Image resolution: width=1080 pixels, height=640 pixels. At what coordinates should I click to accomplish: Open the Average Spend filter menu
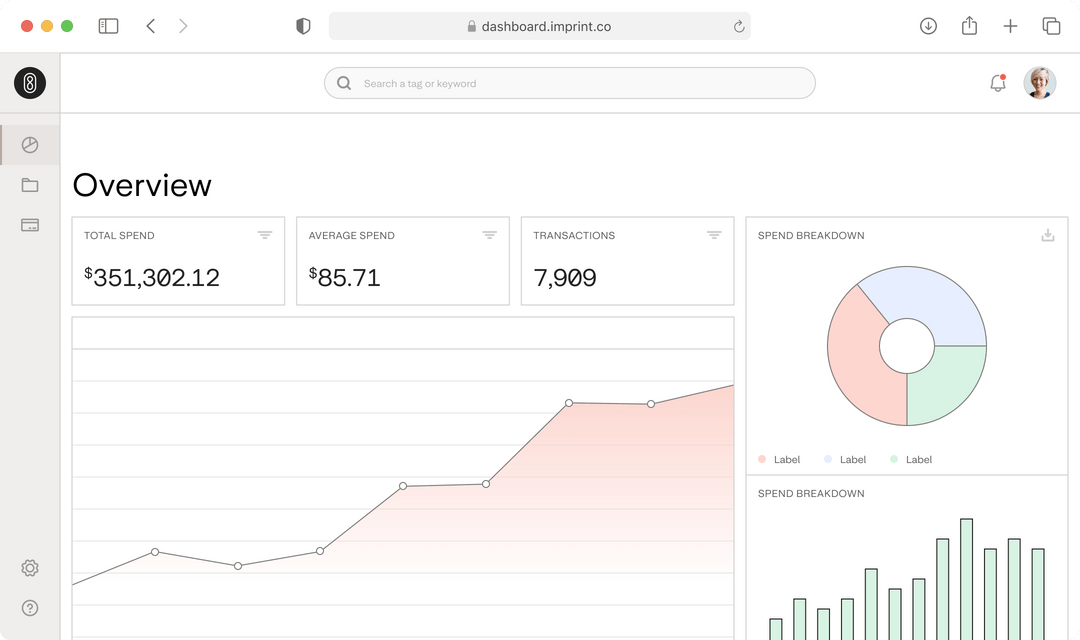tap(489, 235)
